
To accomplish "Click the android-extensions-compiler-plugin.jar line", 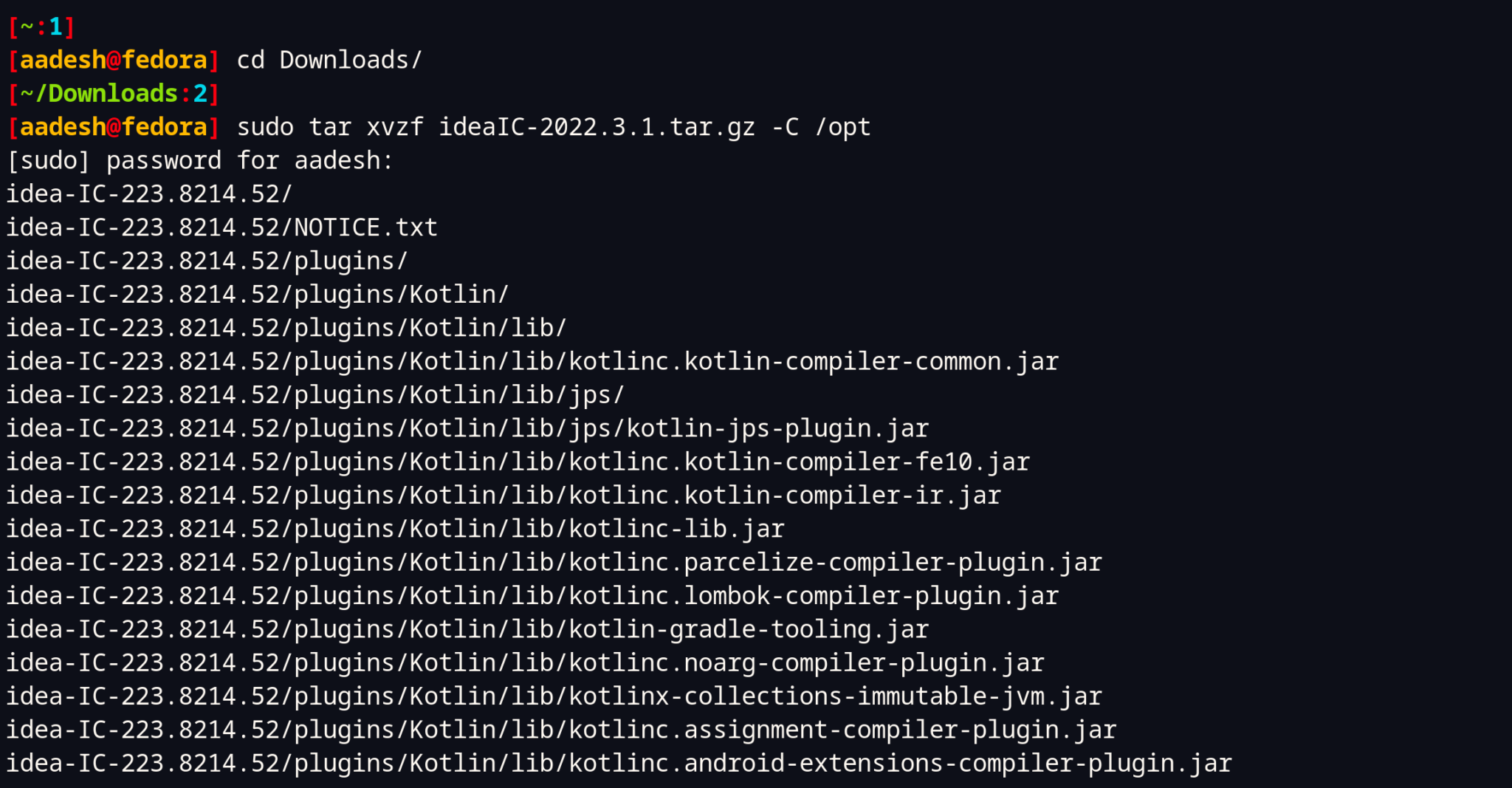I will coord(619,763).
